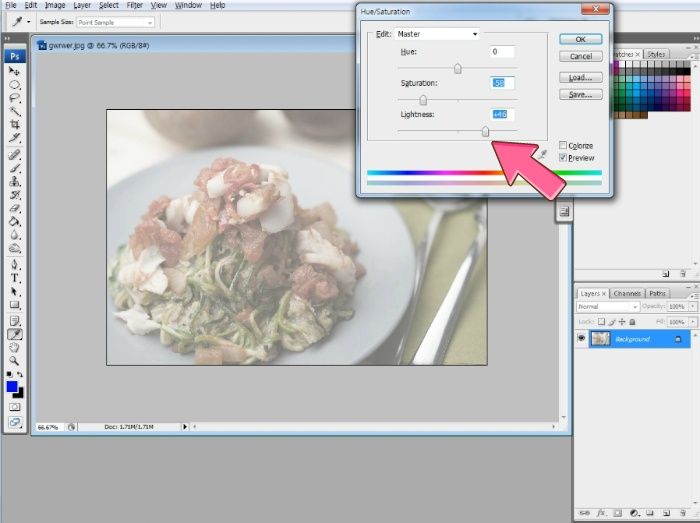Viewport: 700px width, 523px height.
Task: Select the Crop tool
Action: [14, 125]
